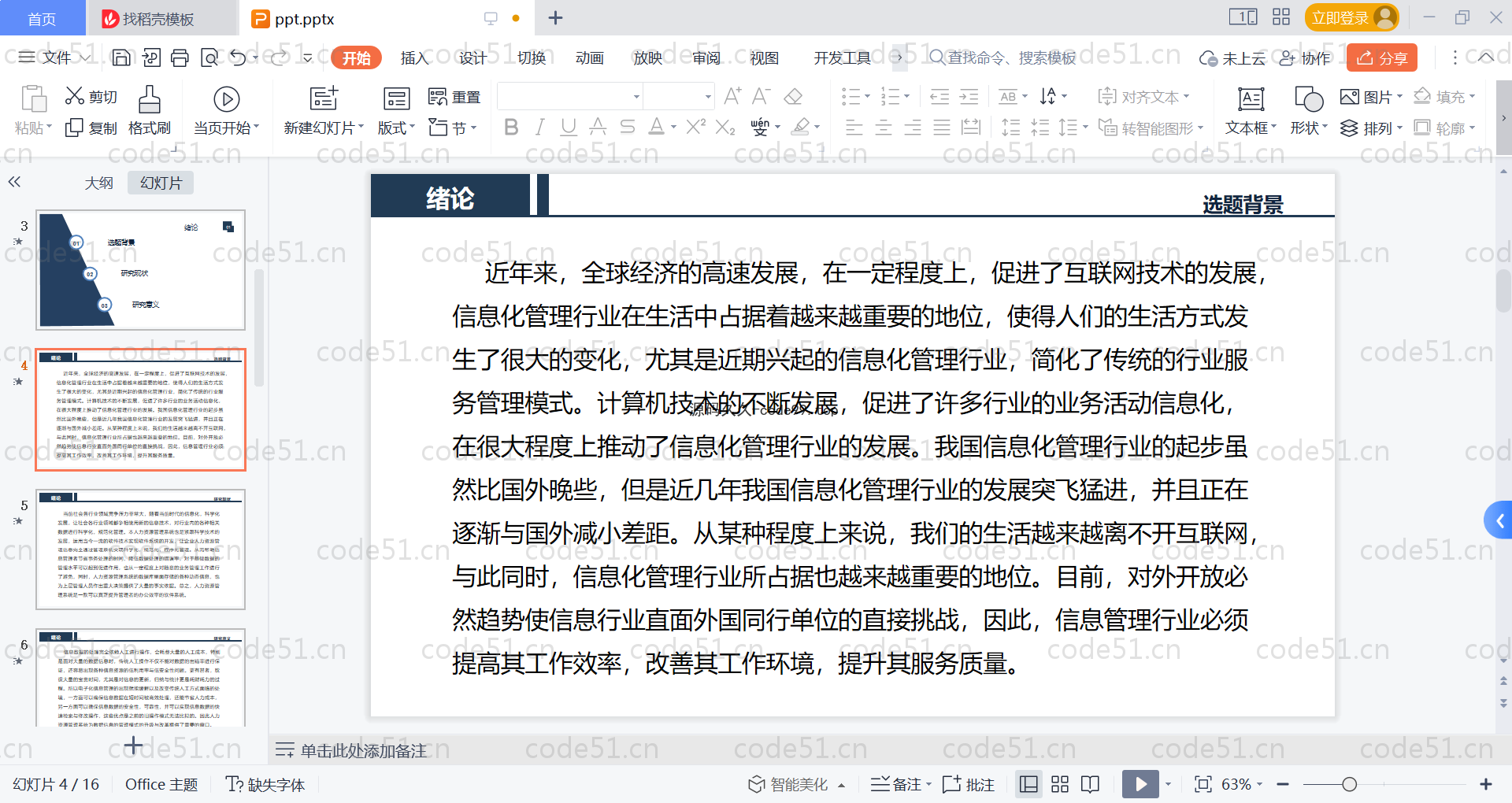Click the Cut (剪切) tool
Image resolution: width=1512 pixels, height=803 pixels.
(91, 96)
